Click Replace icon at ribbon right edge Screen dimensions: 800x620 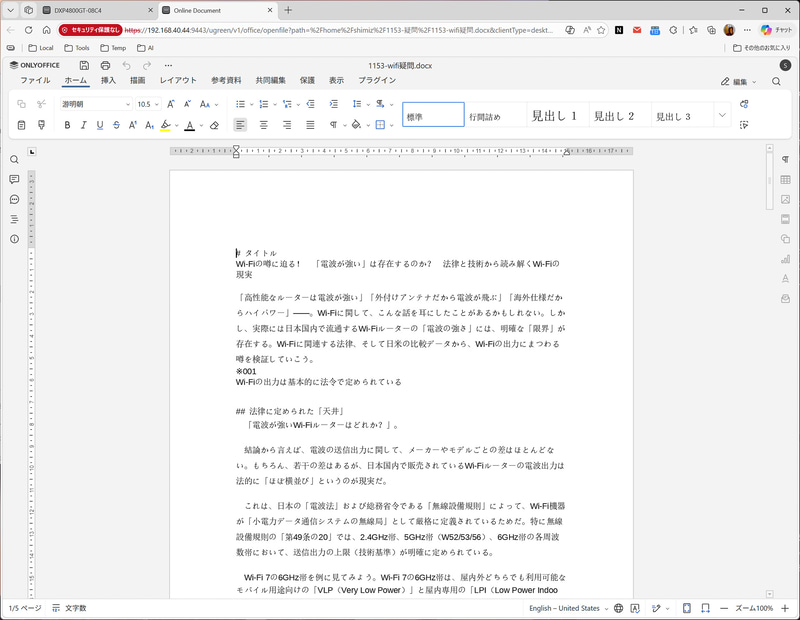point(744,104)
